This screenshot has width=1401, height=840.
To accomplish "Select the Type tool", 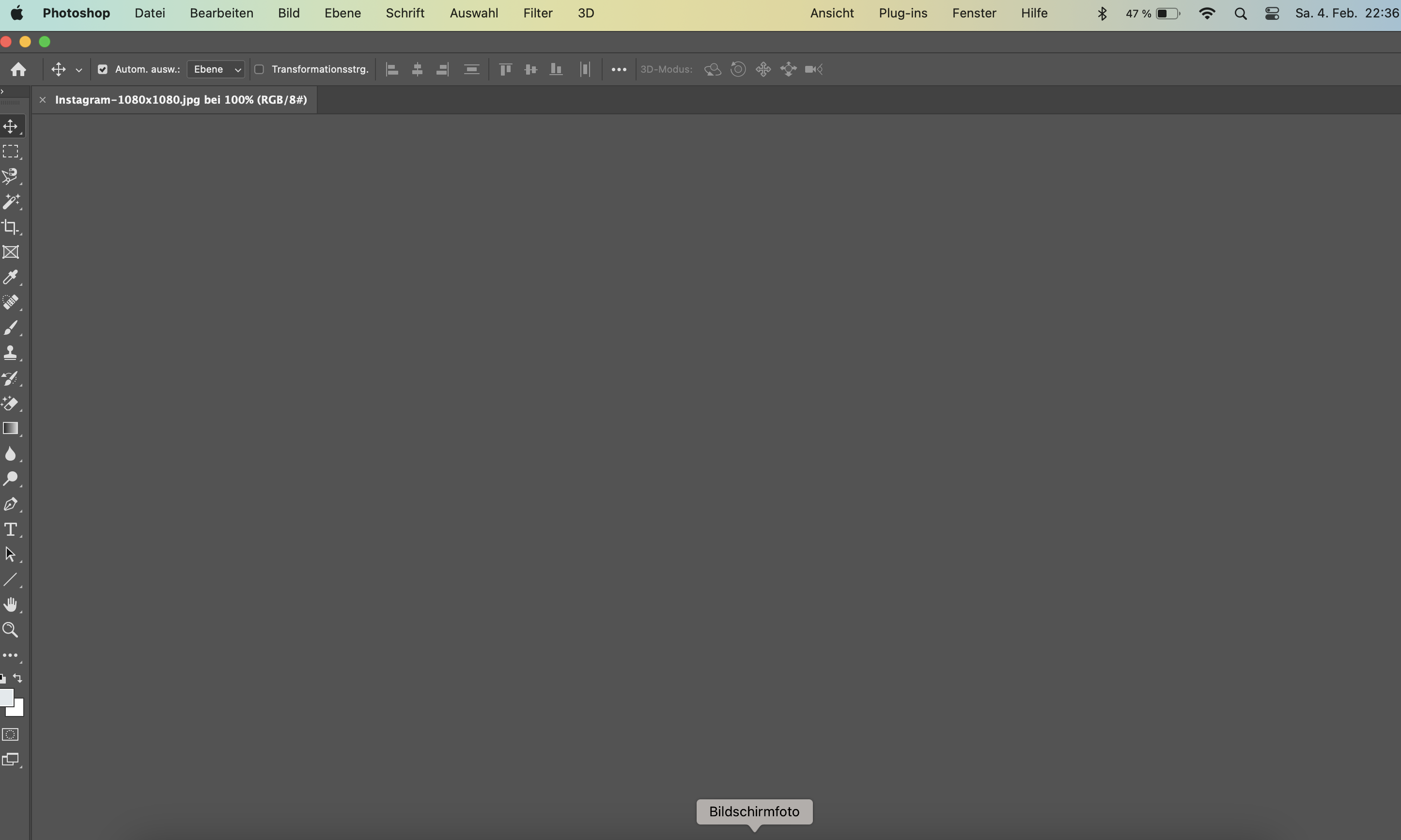I will [x=11, y=529].
